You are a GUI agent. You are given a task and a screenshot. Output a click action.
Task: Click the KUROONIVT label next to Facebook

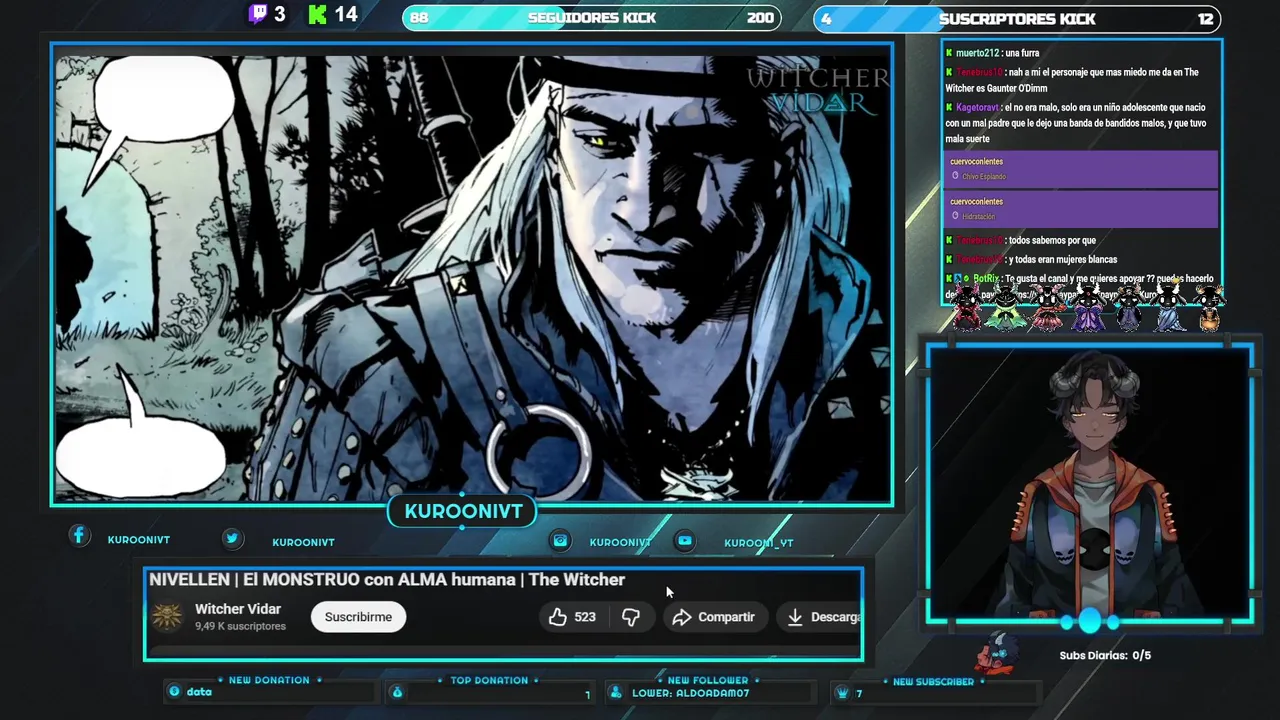tap(138, 540)
